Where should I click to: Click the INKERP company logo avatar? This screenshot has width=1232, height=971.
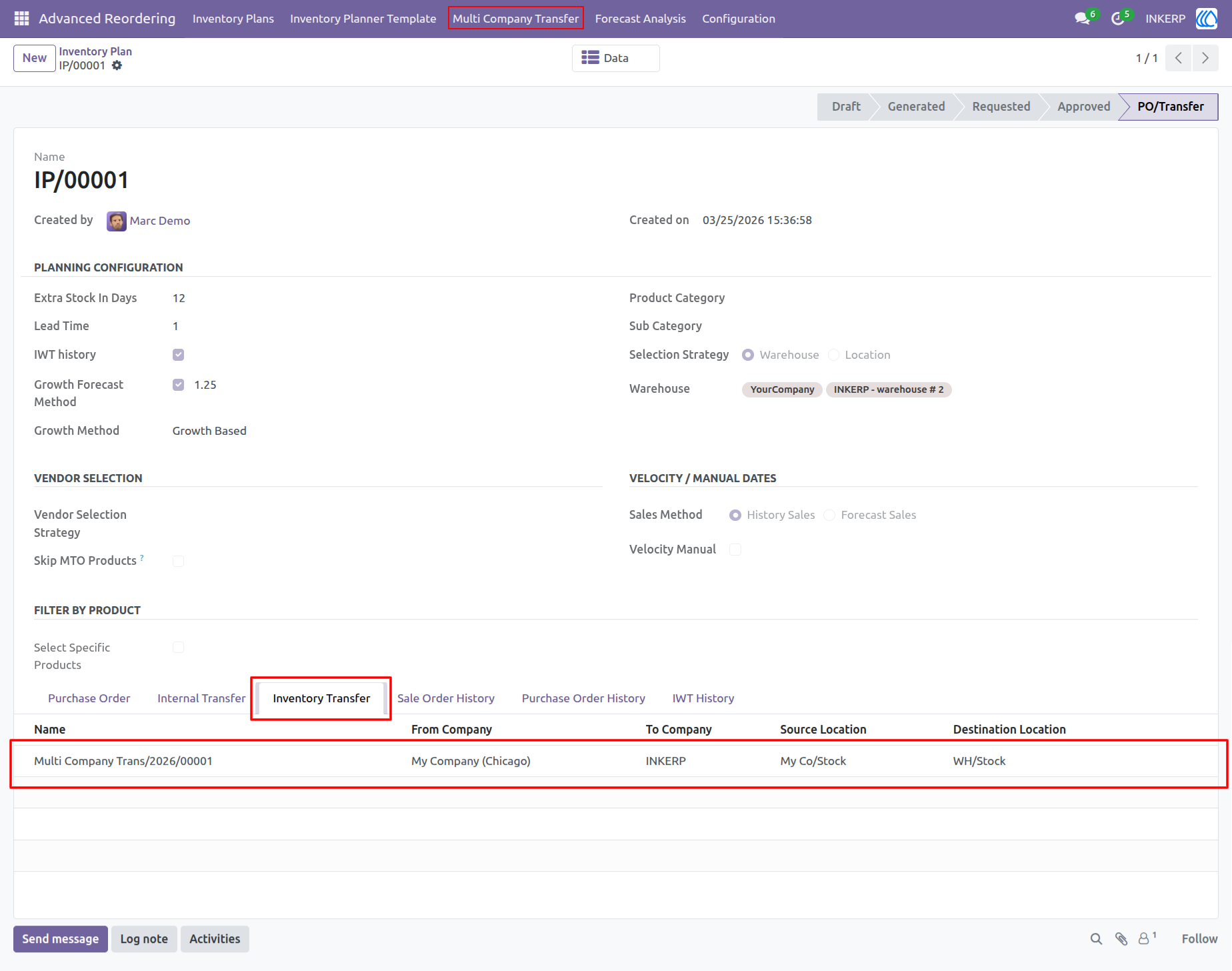(1206, 19)
